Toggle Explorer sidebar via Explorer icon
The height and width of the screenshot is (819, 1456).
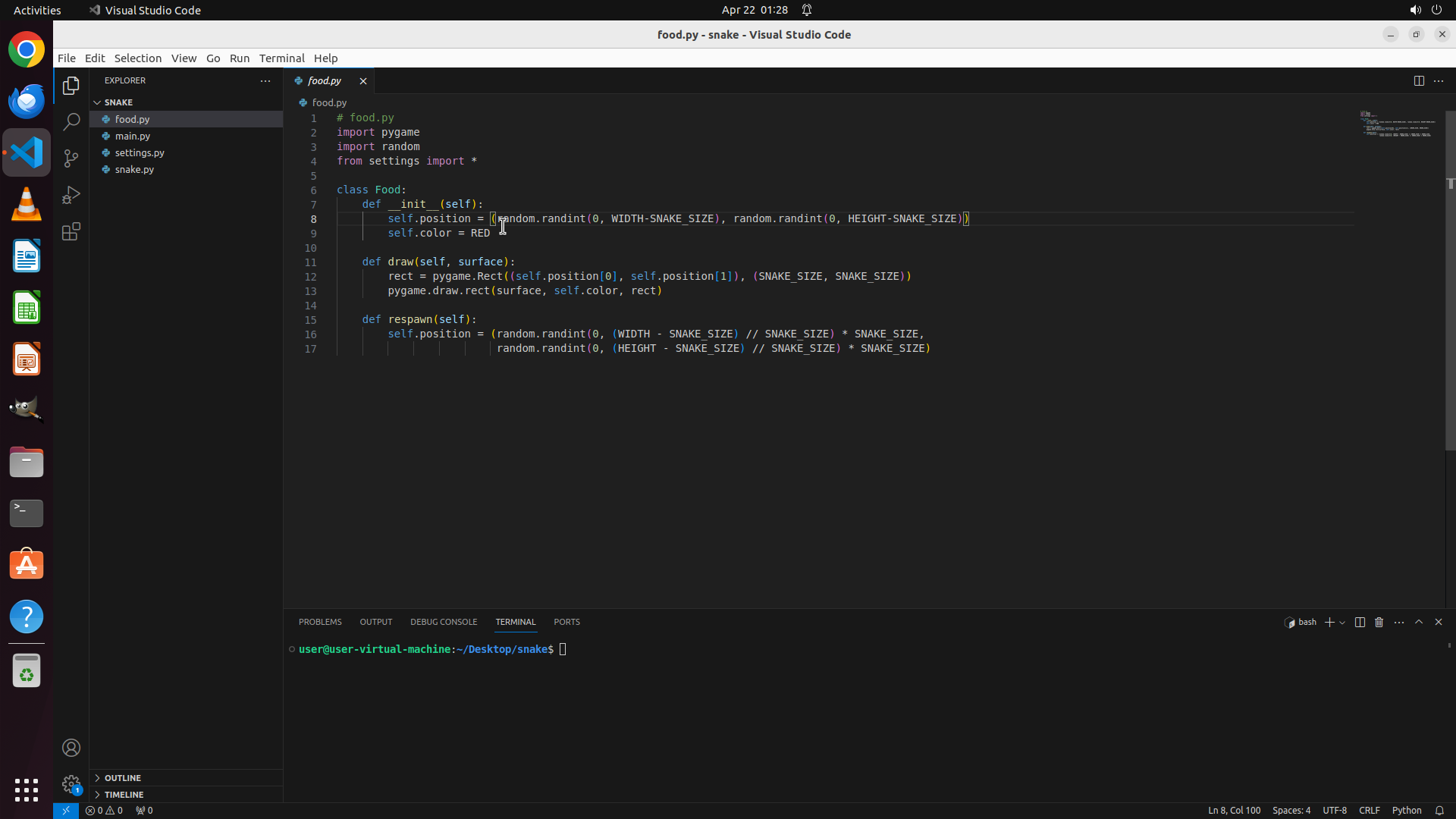click(x=71, y=86)
